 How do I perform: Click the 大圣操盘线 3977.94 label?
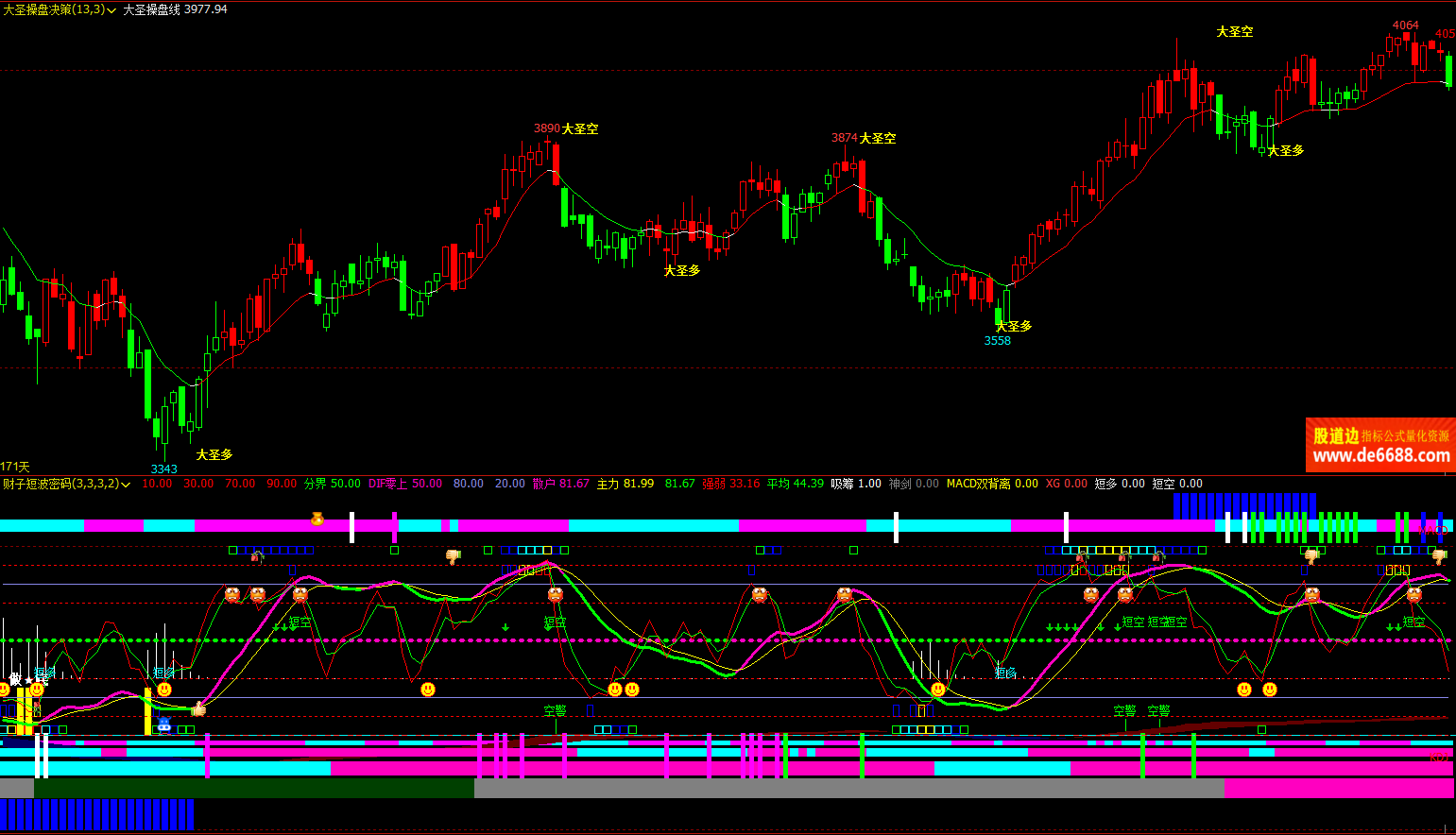[x=175, y=9]
